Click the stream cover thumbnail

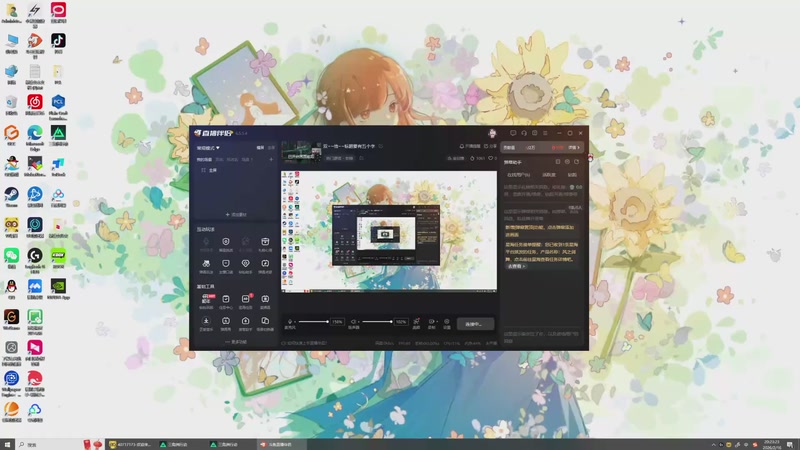click(301, 152)
